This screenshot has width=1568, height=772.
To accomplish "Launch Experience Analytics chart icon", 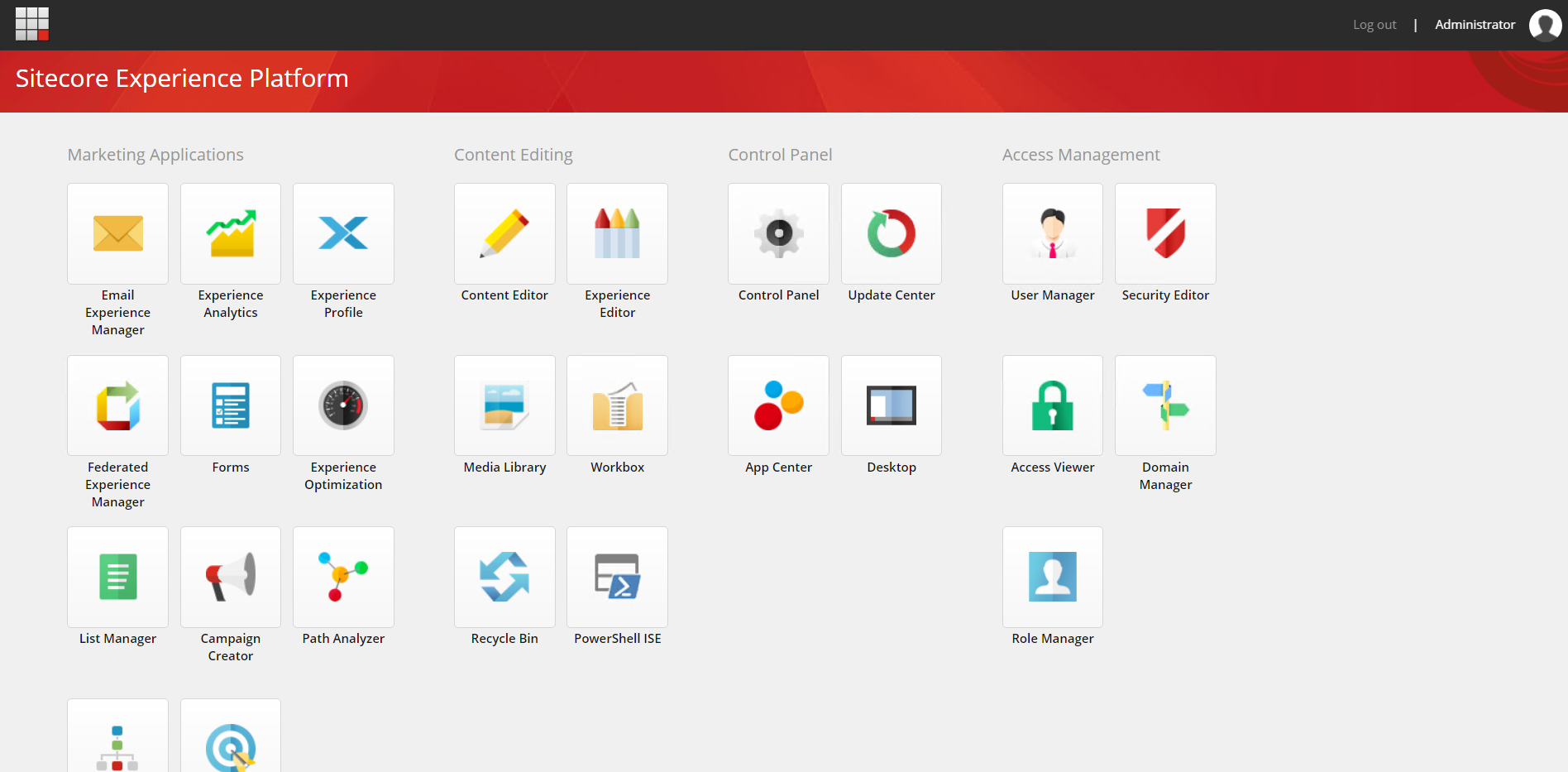I will pyautogui.click(x=231, y=233).
